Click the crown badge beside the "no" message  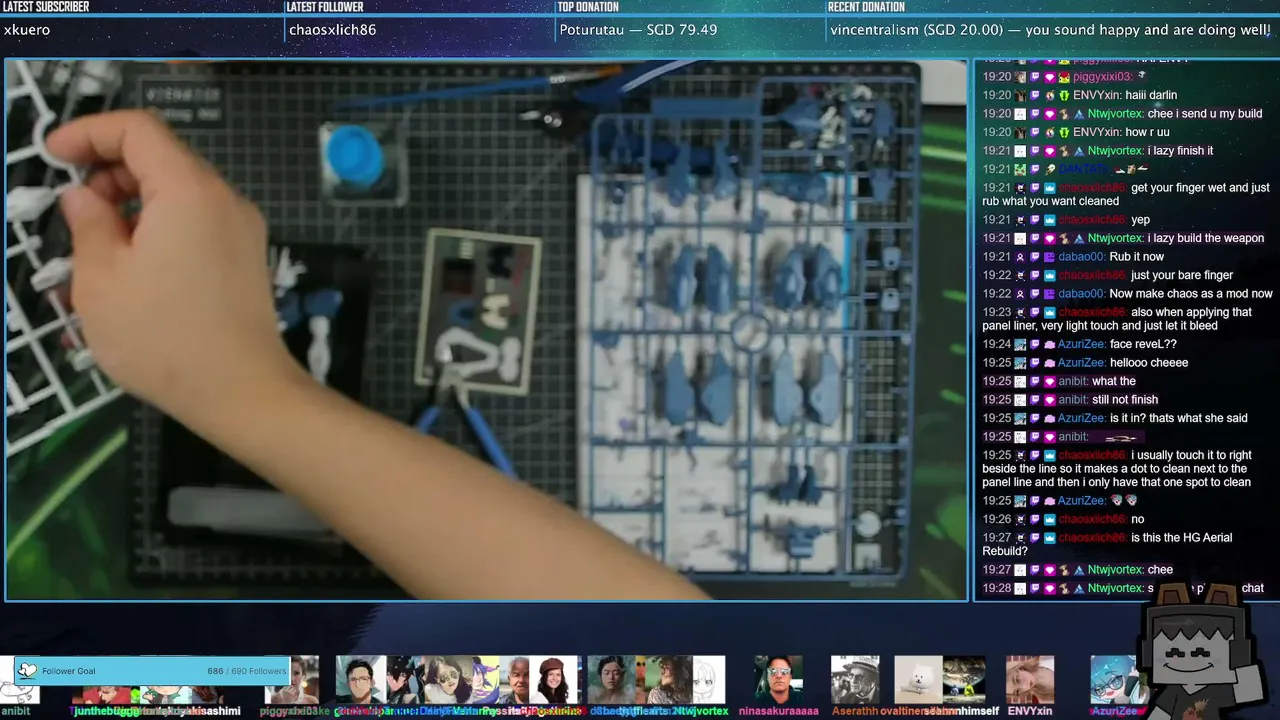point(1050,520)
